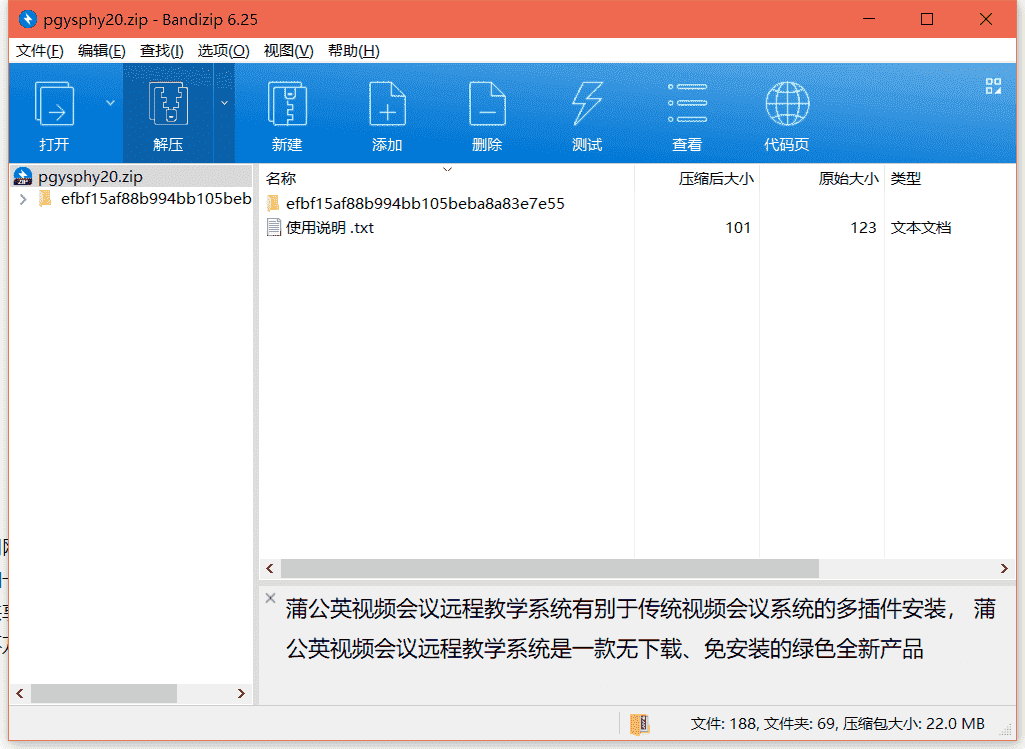Click the tree pane scroll left arrow
This screenshot has width=1025, height=749.
[x=20, y=693]
